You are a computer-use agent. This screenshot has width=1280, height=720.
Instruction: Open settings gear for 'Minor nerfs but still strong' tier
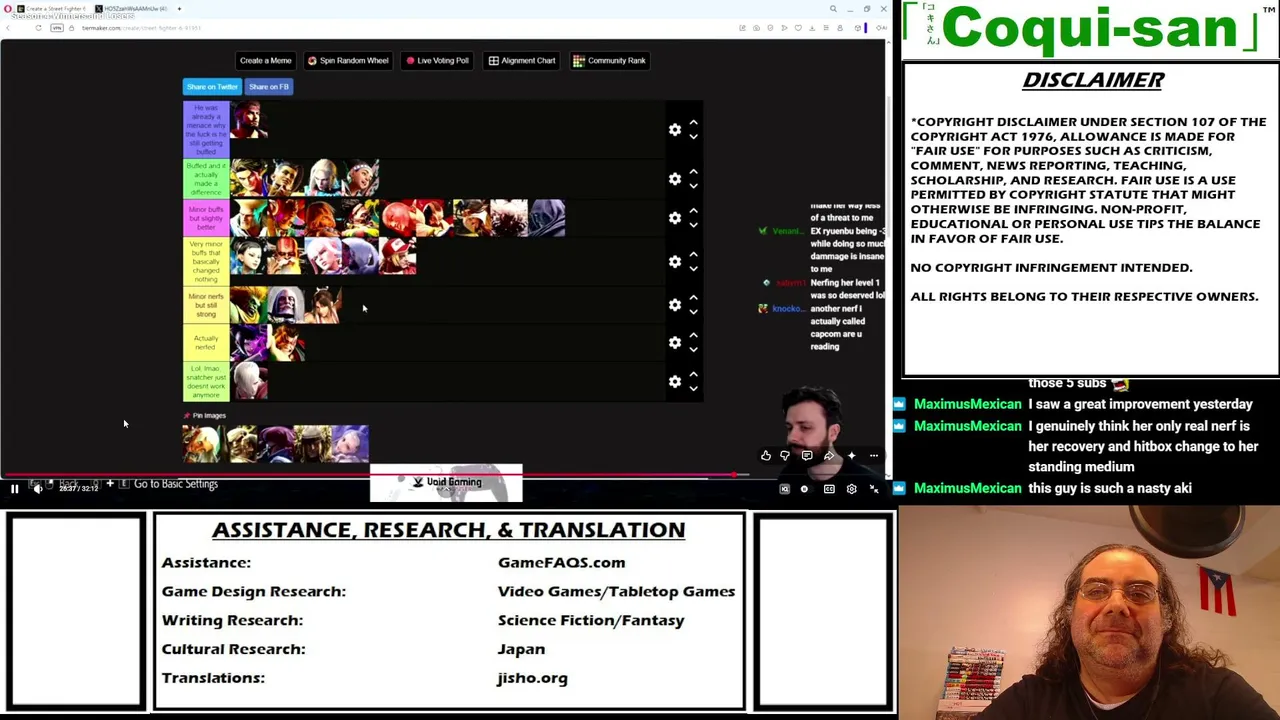click(x=675, y=305)
